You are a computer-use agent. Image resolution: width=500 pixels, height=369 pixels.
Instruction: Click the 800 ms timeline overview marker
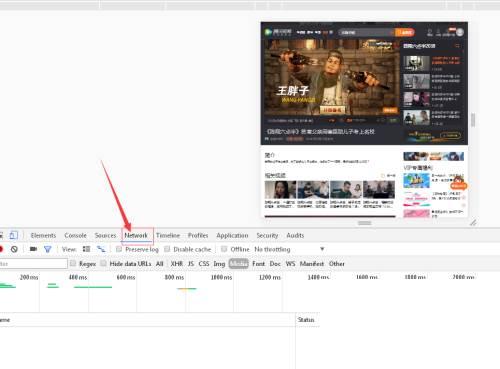tap(174, 277)
